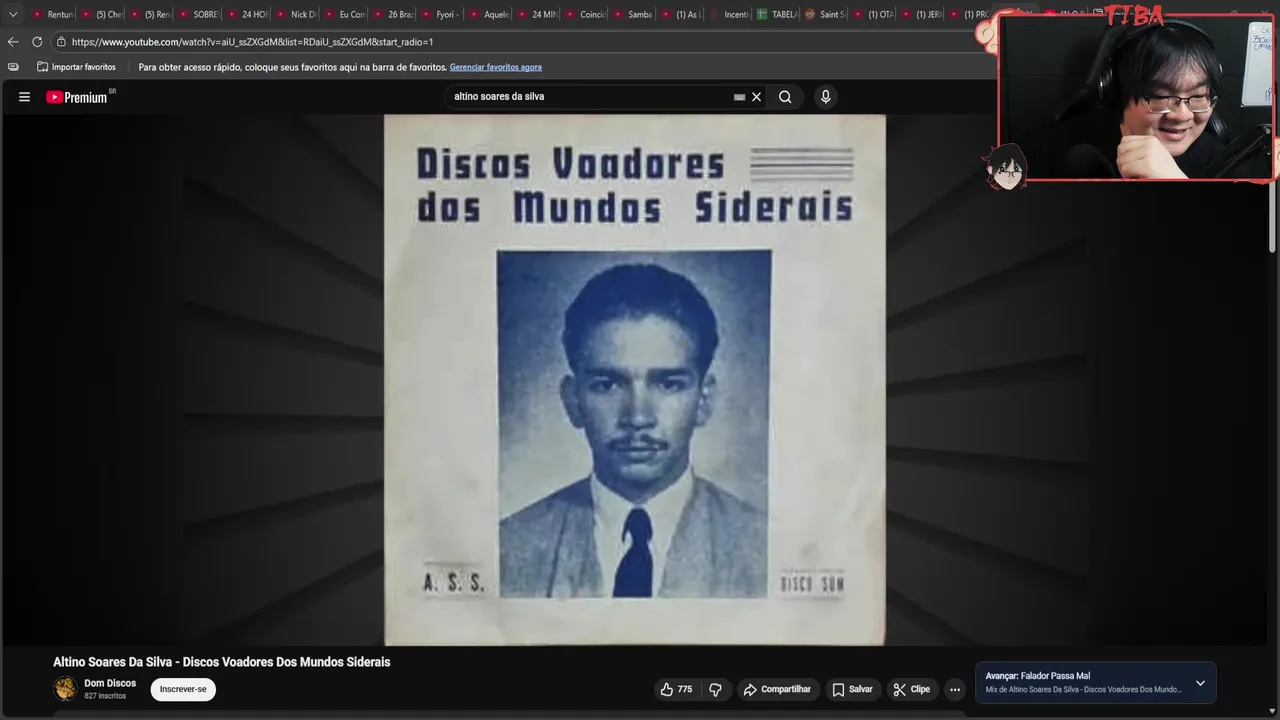Start voice search with the microphone
This screenshot has height=720, width=1280.
825,97
